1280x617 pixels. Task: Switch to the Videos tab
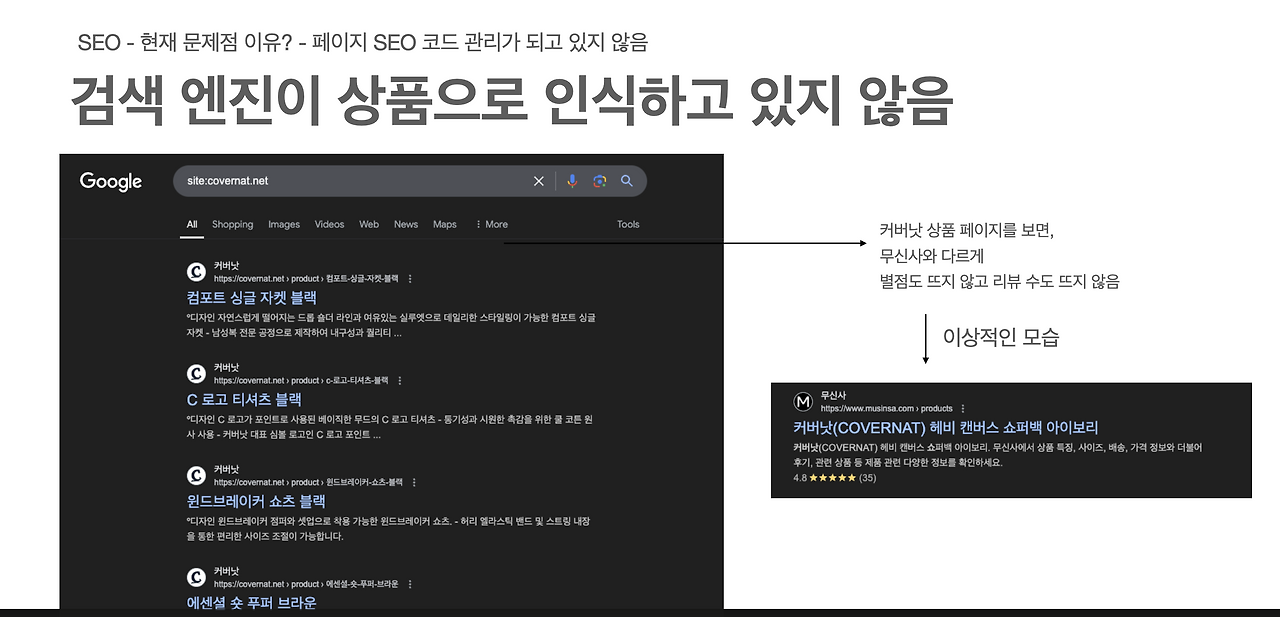329,224
